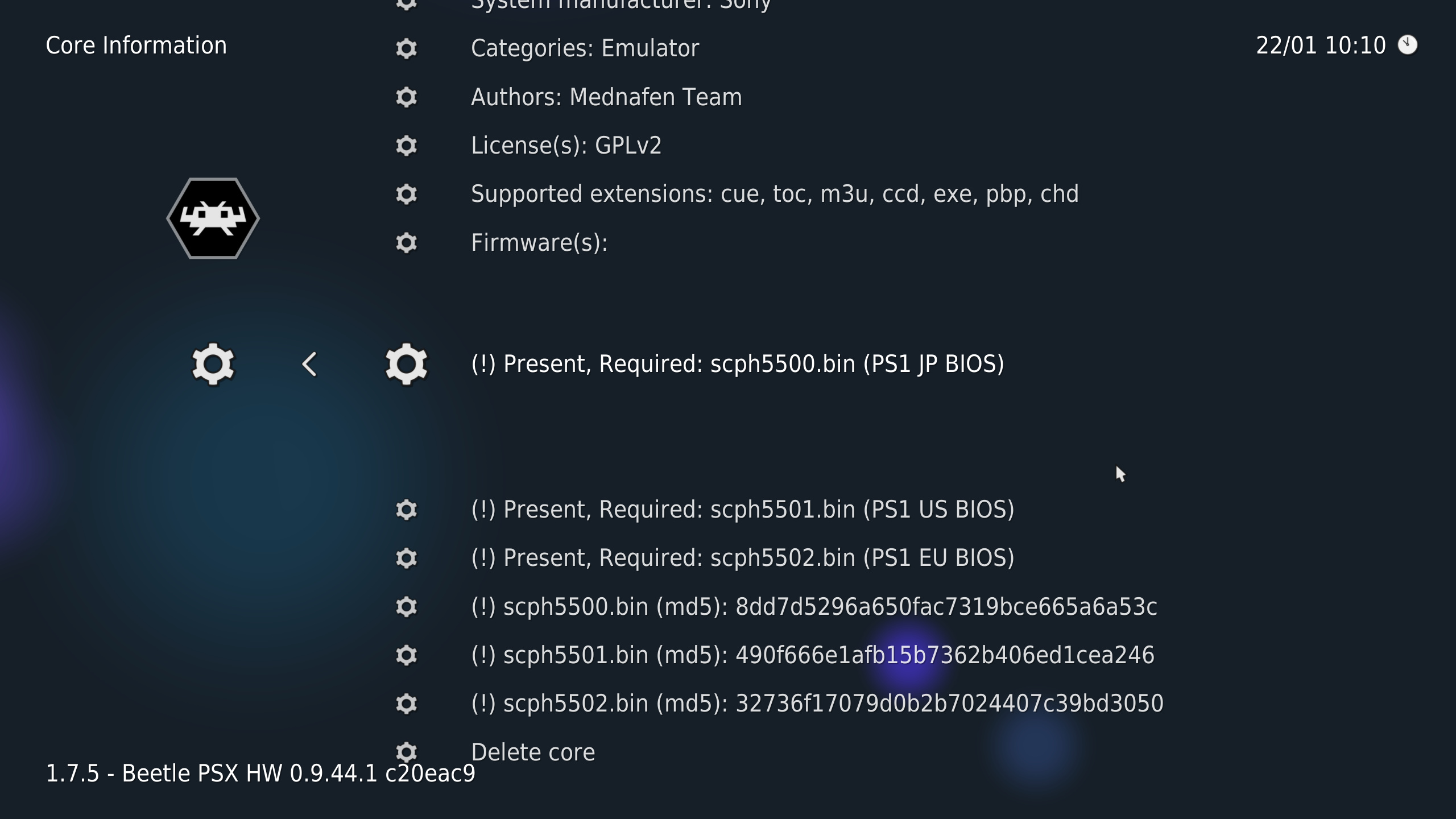The height and width of the screenshot is (819, 1456).
Task: Click the settings gear next to Supported extensions
Action: point(406,194)
